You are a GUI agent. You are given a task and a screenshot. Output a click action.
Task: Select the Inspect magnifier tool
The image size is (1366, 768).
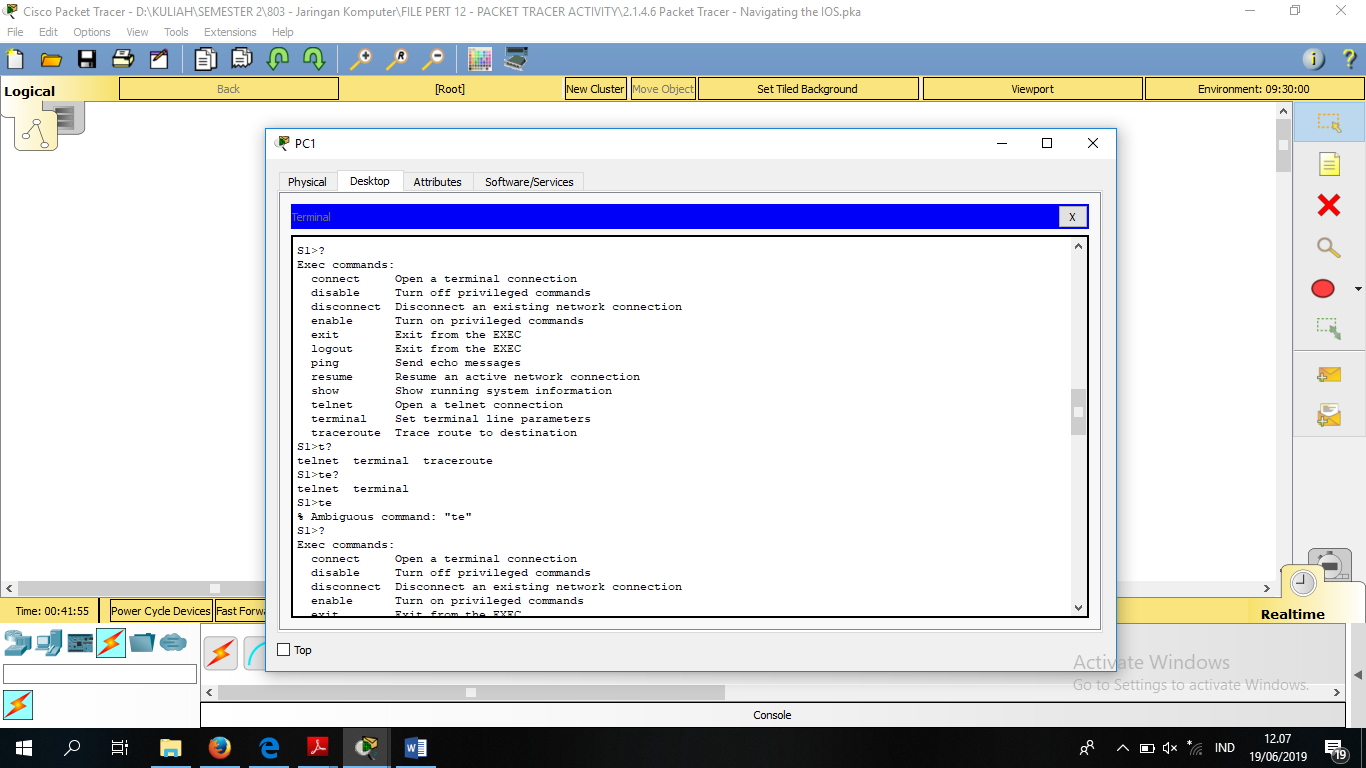pyautogui.click(x=1328, y=247)
